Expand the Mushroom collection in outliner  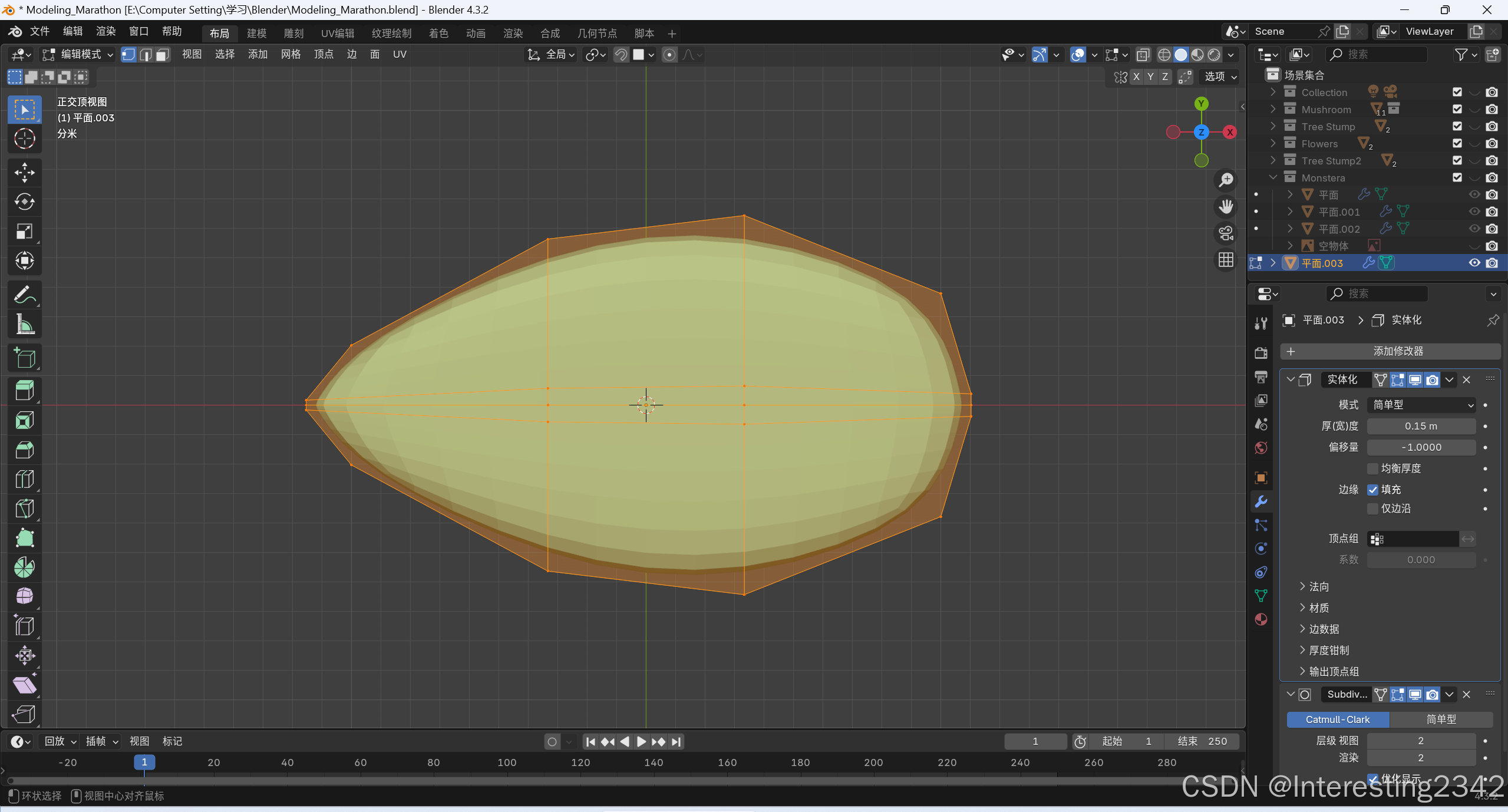(1273, 110)
